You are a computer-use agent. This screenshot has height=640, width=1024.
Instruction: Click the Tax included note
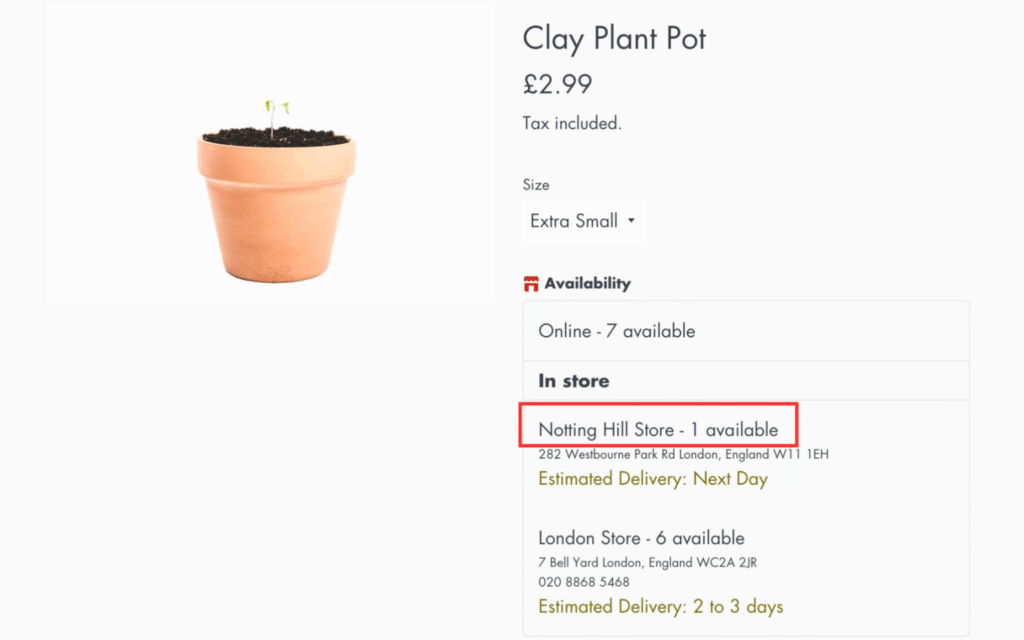click(x=572, y=124)
